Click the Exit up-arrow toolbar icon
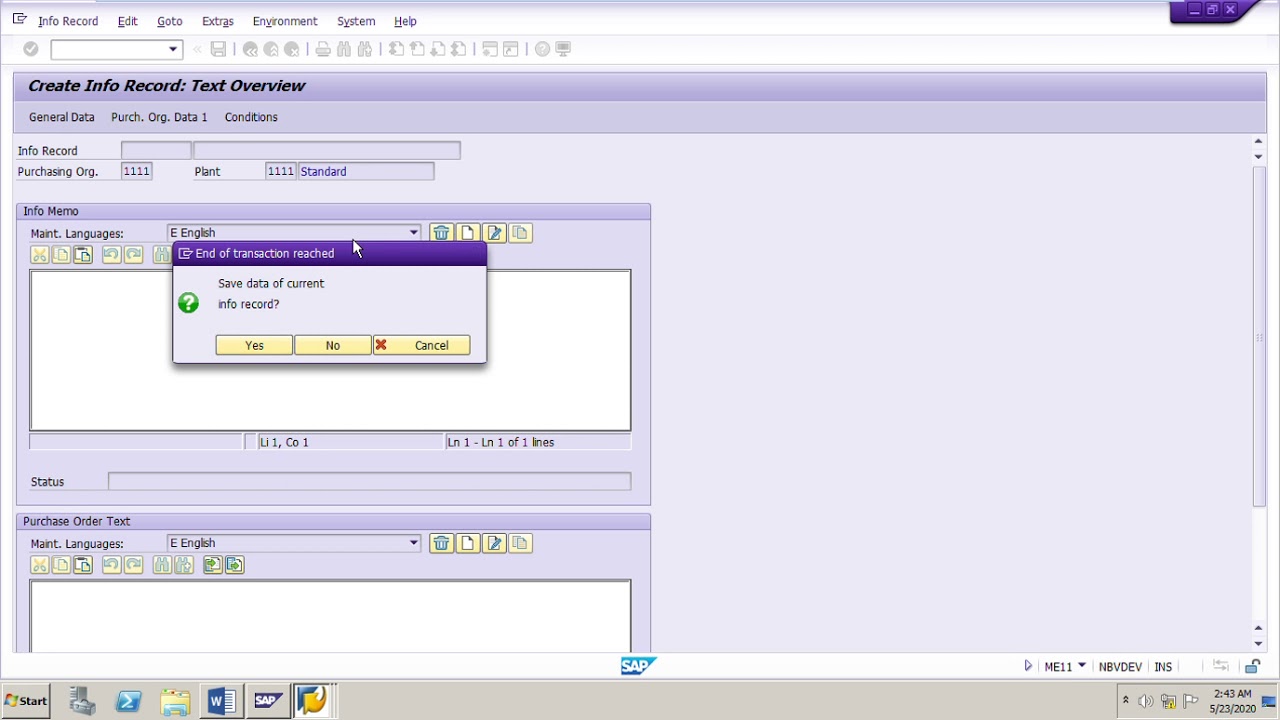The height and width of the screenshot is (720, 1280). [271, 49]
